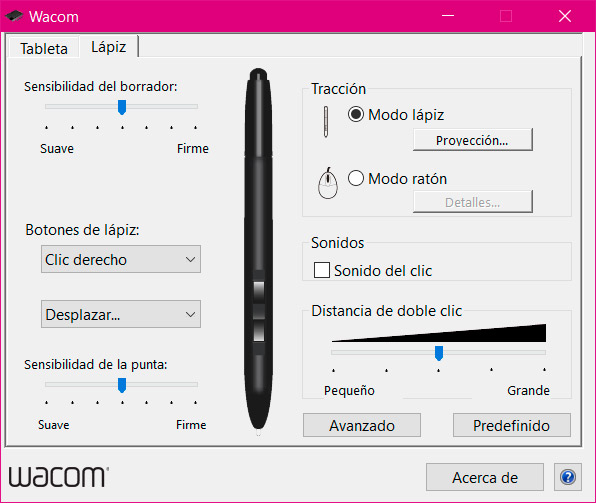The image size is (596, 503).
Task: Select the Modo ratón radio button
Action: (356, 178)
